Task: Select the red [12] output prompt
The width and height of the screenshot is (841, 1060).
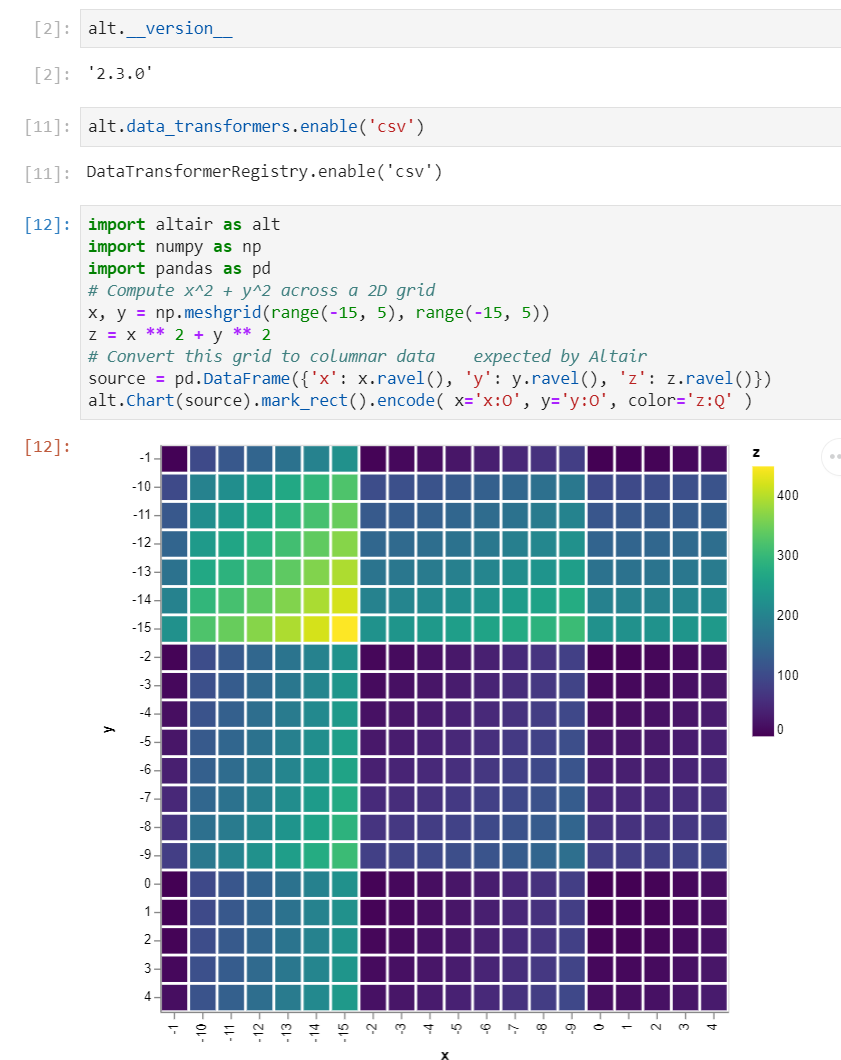Action: coord(48,447)
